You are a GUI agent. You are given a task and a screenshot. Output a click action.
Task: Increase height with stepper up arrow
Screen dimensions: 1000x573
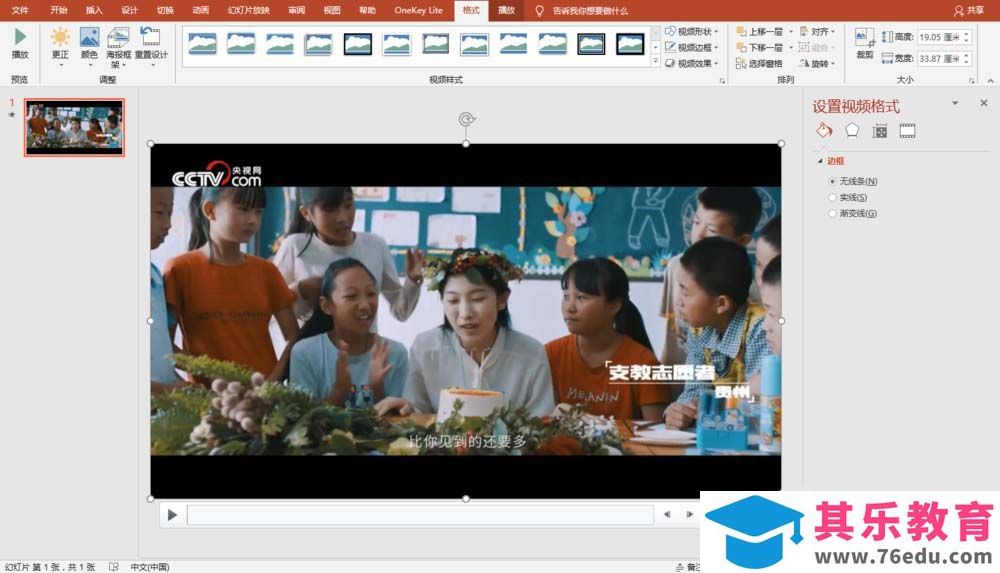tap(967, 34)
